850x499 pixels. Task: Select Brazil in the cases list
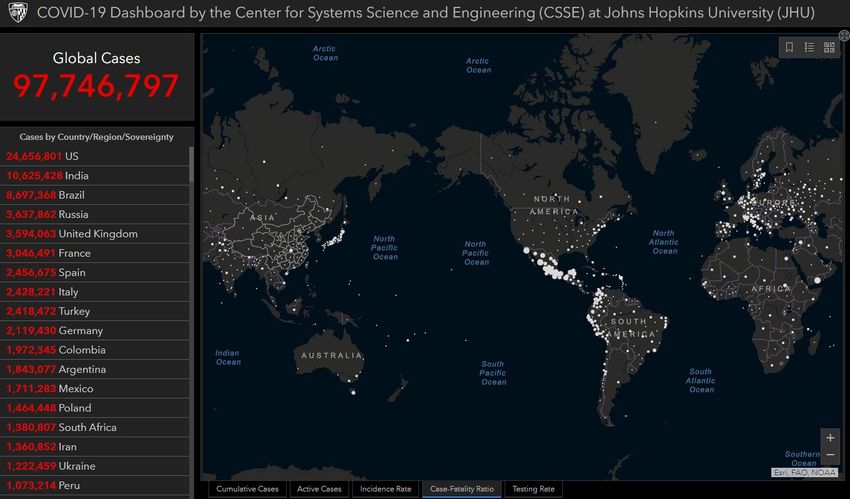pyautogui.click(x=94, y=195)
